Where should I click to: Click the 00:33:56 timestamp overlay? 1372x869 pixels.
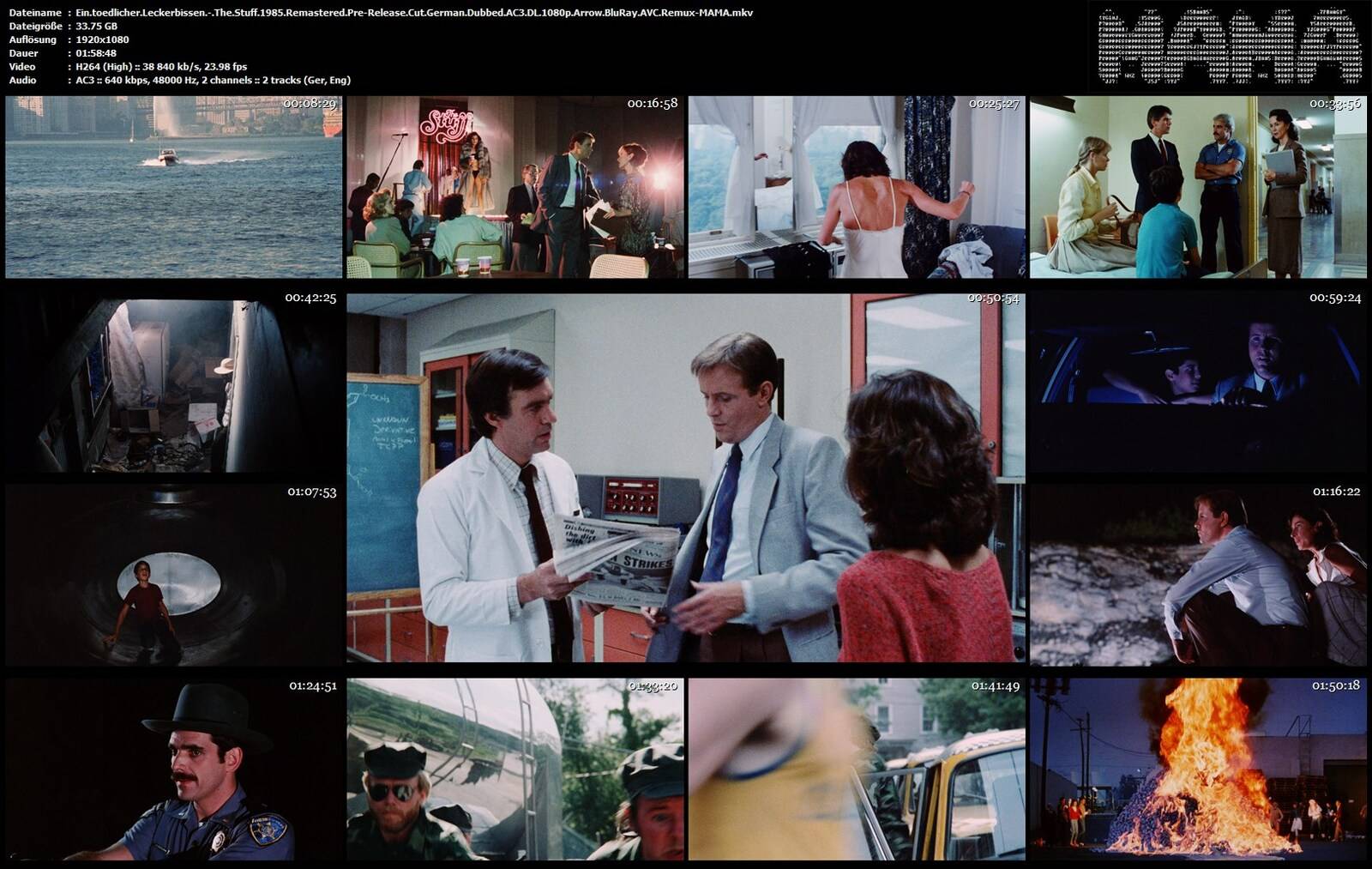click(x=1335, y=104)
